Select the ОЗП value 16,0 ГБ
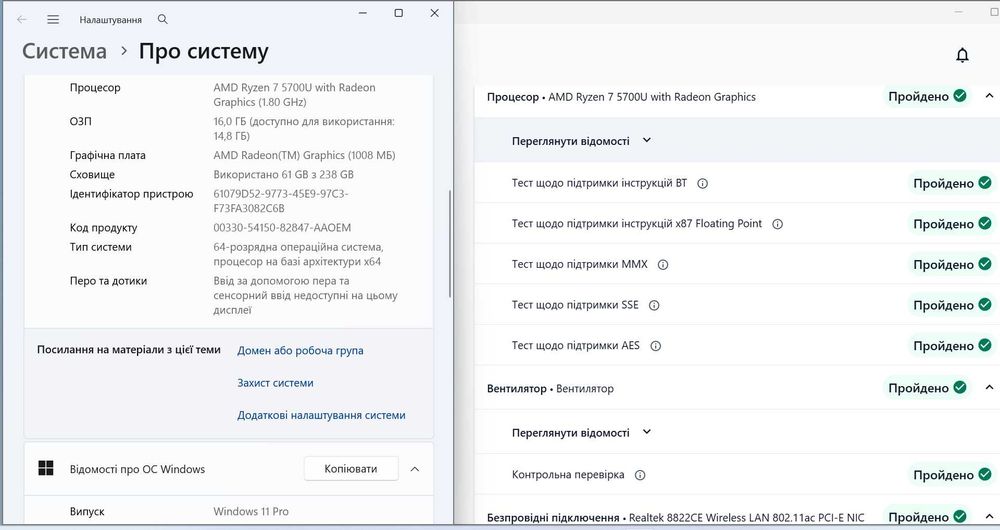The width and height of the screenshot is (1000, 530). tap(304, 129)
